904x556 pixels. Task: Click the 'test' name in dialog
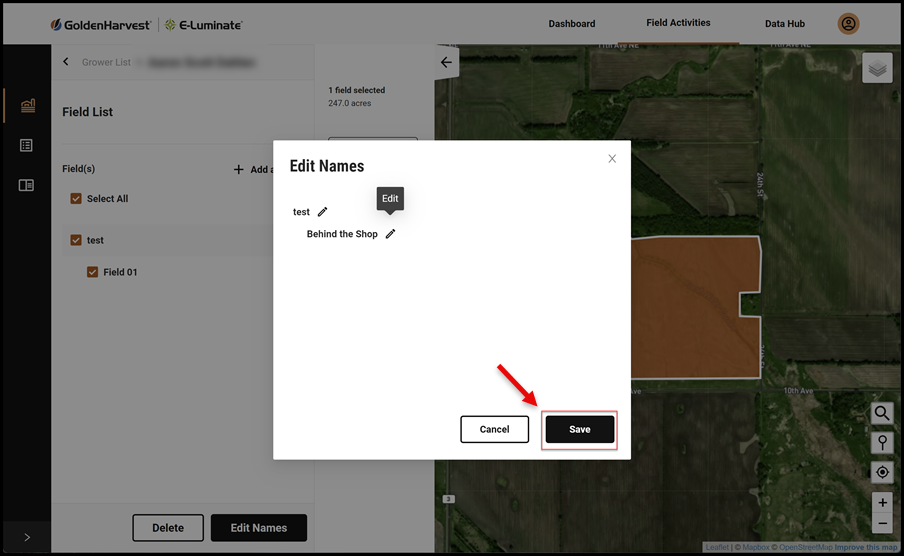click(x=301, y=212)
